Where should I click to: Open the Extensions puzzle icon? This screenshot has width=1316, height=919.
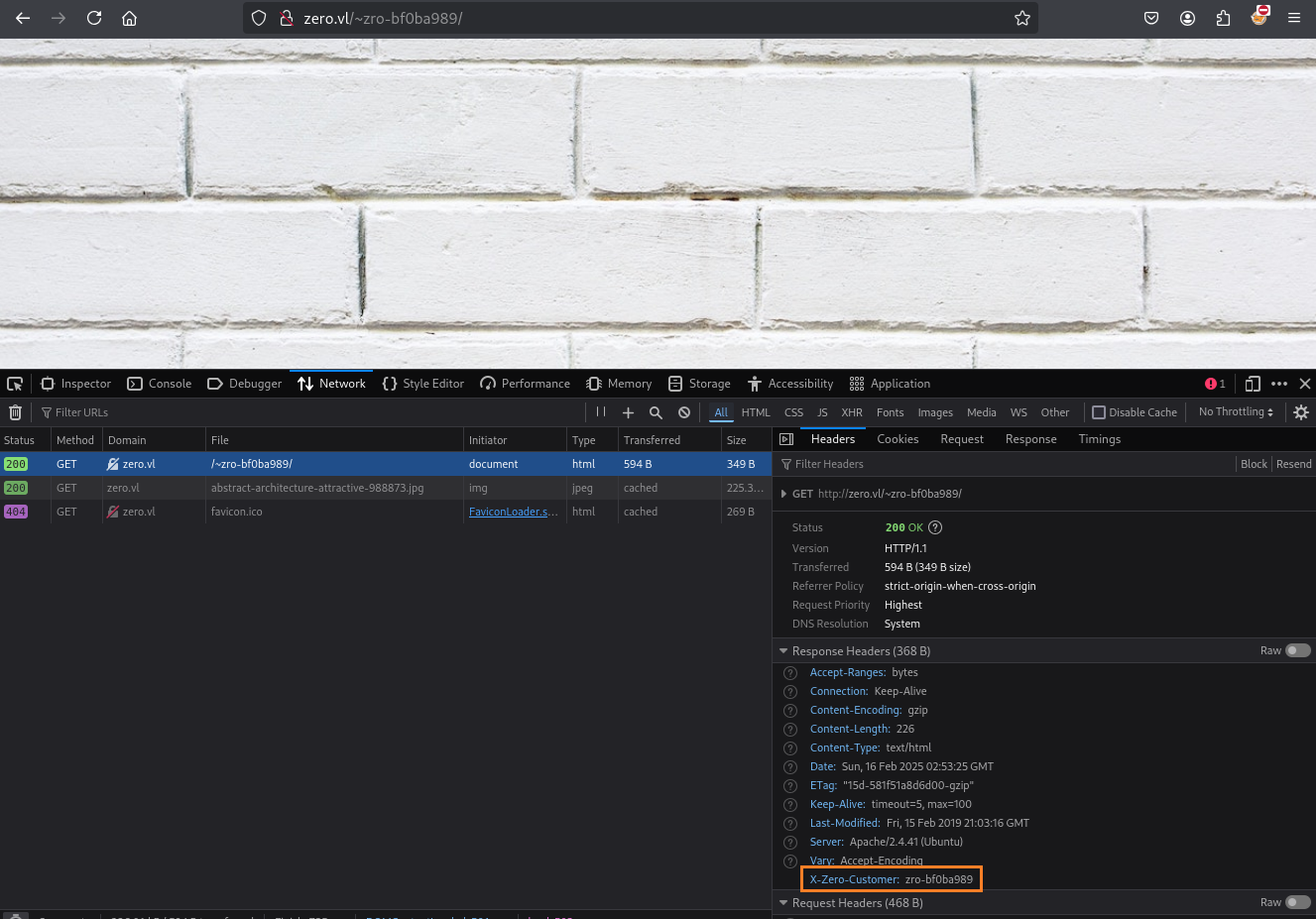1223,18
